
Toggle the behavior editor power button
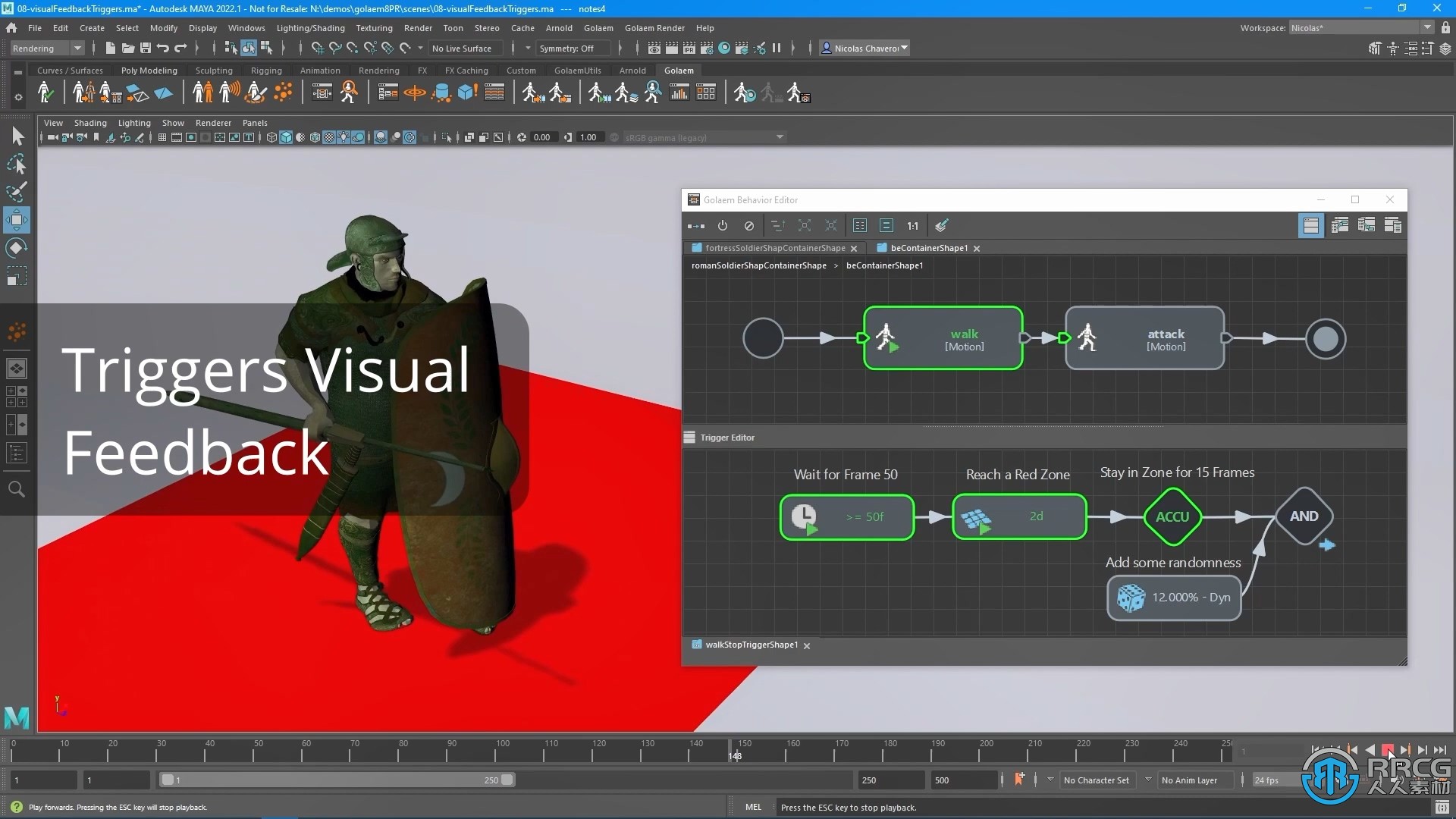click(x=722, y=225)
